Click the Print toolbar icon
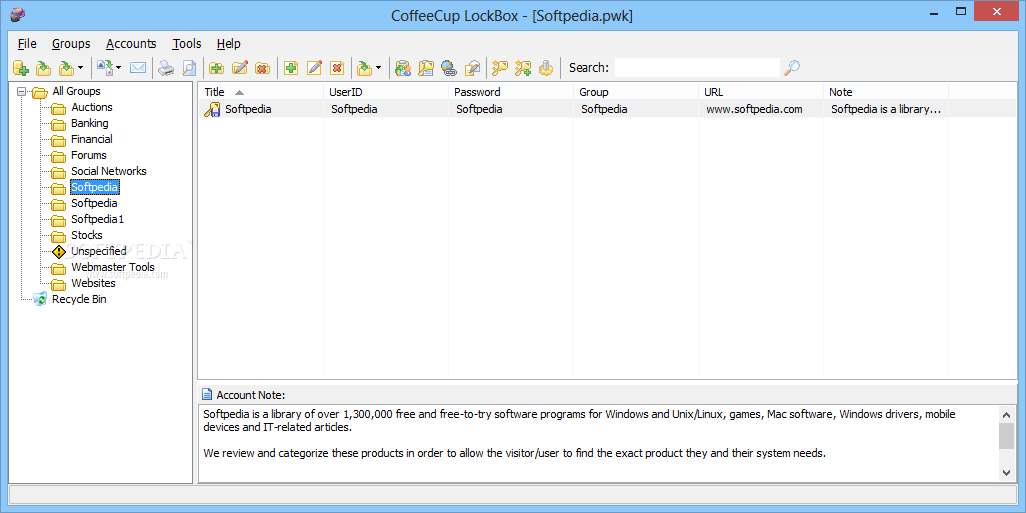1026x513 pixels. [x=166, y=67]
